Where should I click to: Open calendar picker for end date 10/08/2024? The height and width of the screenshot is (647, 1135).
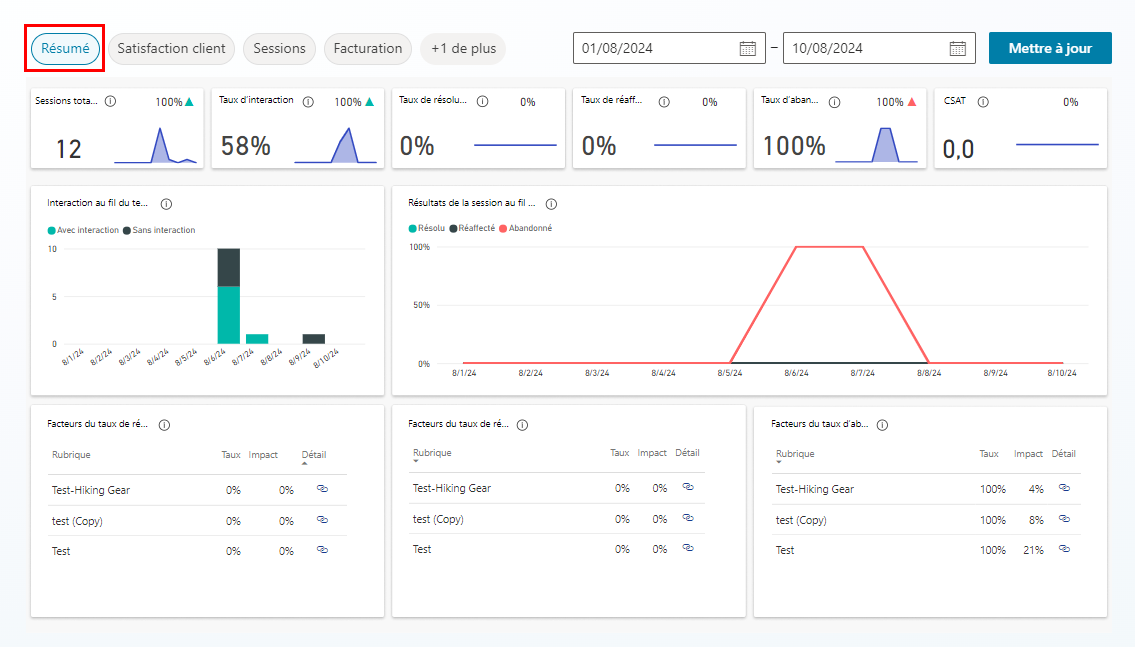coord(958,48)
